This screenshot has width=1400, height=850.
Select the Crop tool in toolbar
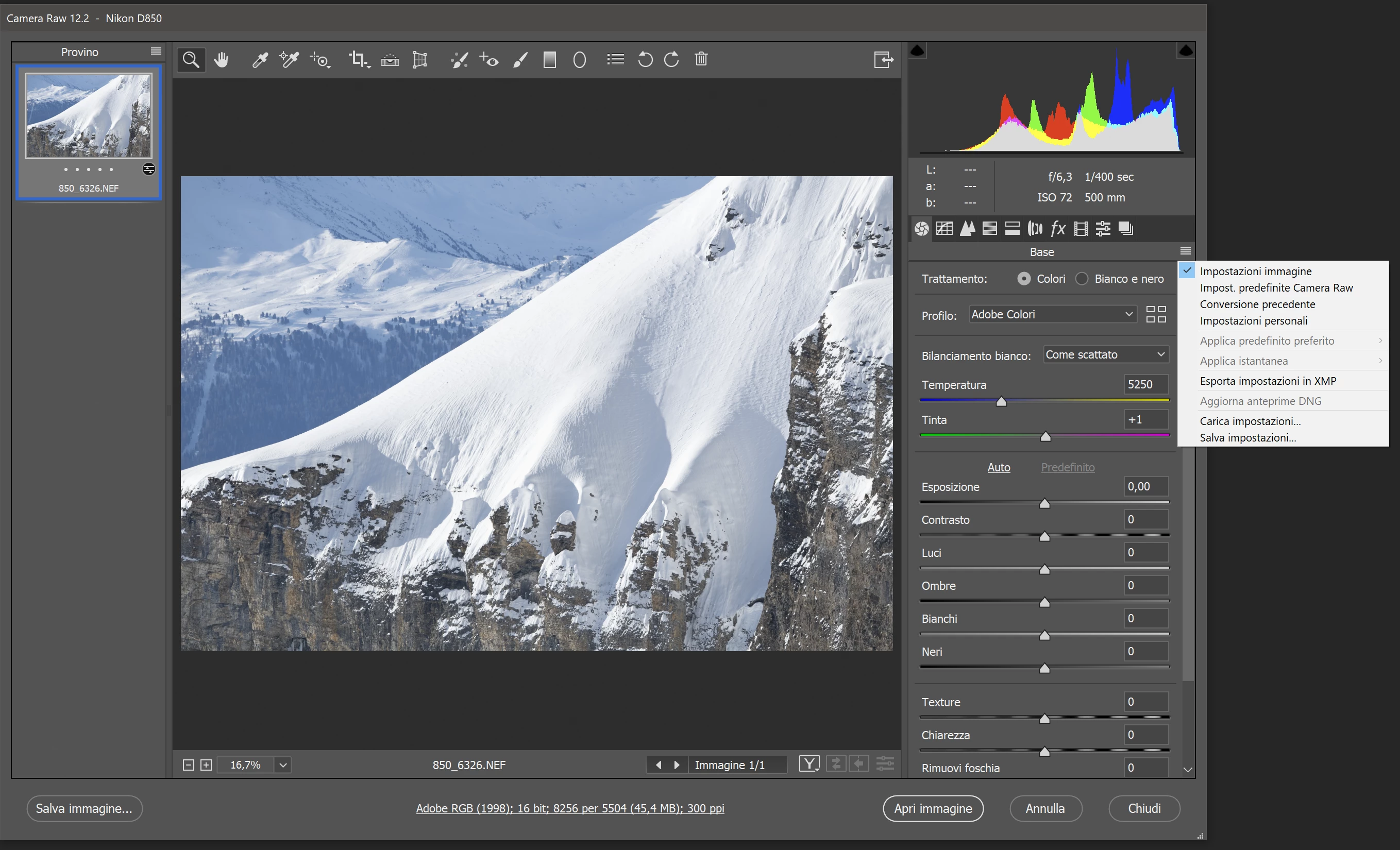tap(358, 60)
